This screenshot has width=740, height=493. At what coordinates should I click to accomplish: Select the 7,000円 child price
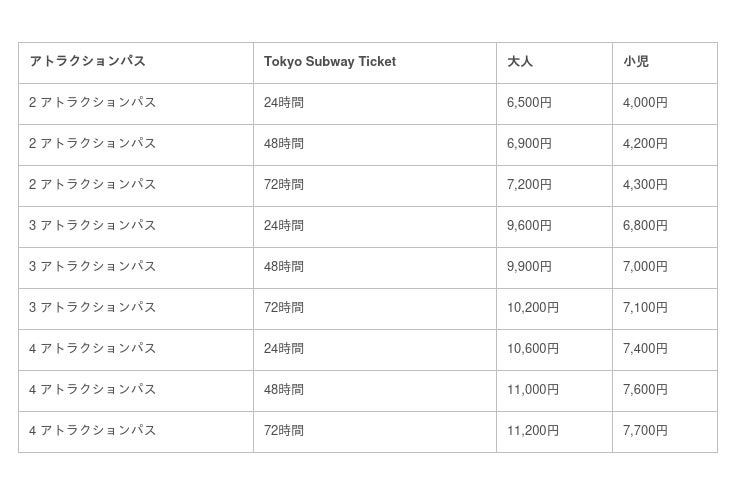(x=645, y=267)
